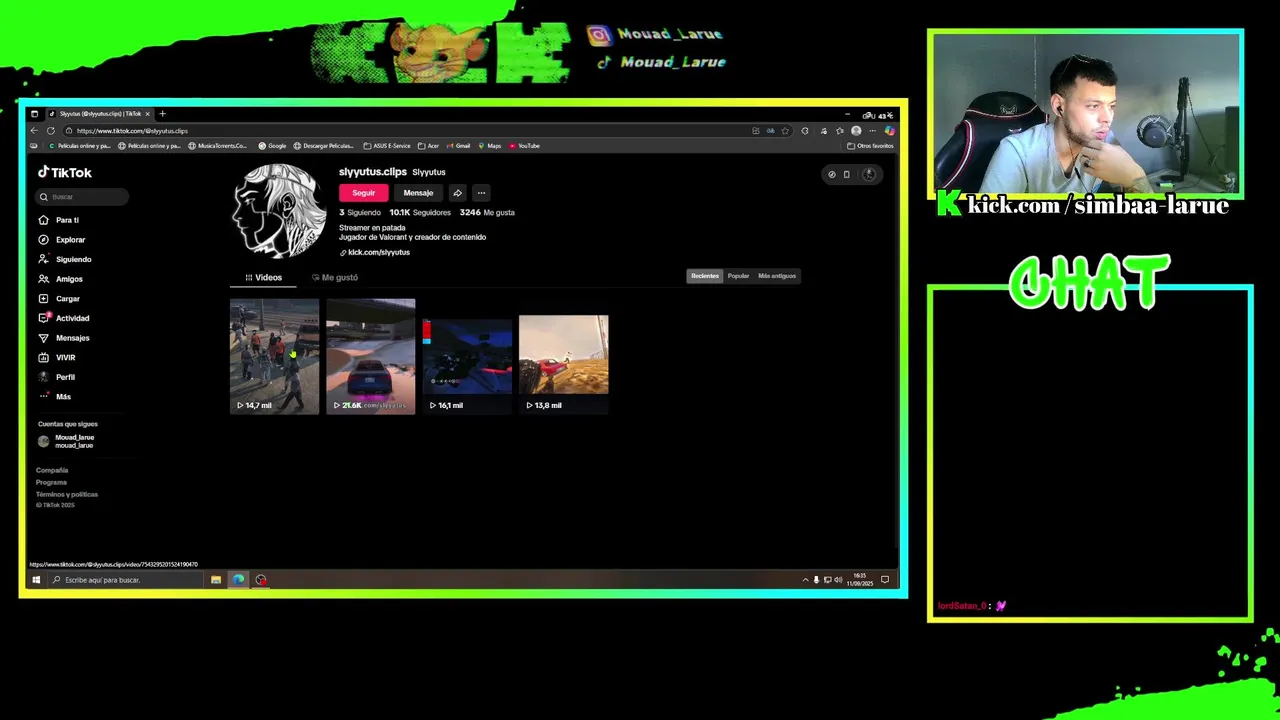1280x720 pixels.
Task: Open the browser profile avatar icon
Action: coord(856,131)
